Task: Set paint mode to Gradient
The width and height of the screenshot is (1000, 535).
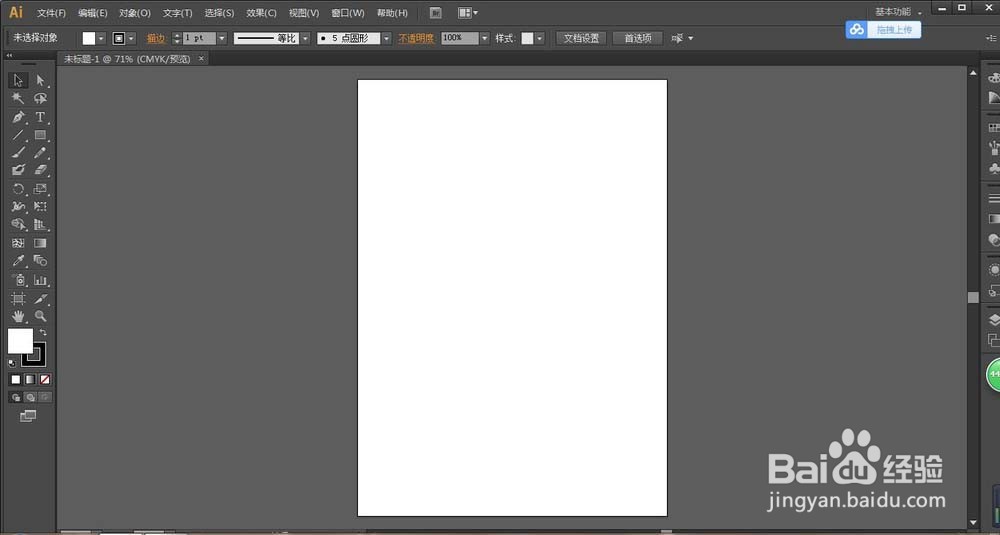Action: point(30,379)
